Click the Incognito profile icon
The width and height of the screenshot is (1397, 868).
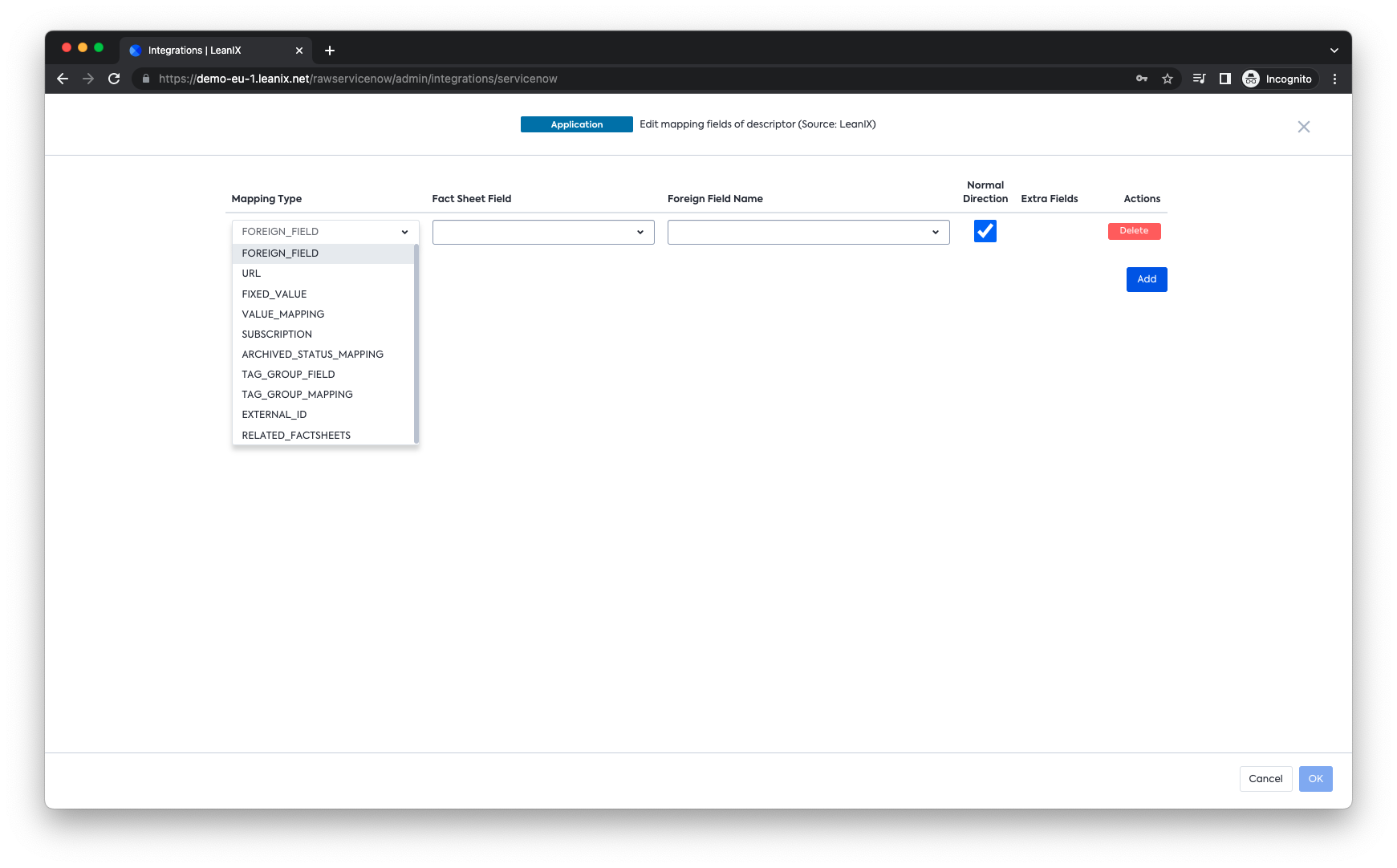point(1251,79)
